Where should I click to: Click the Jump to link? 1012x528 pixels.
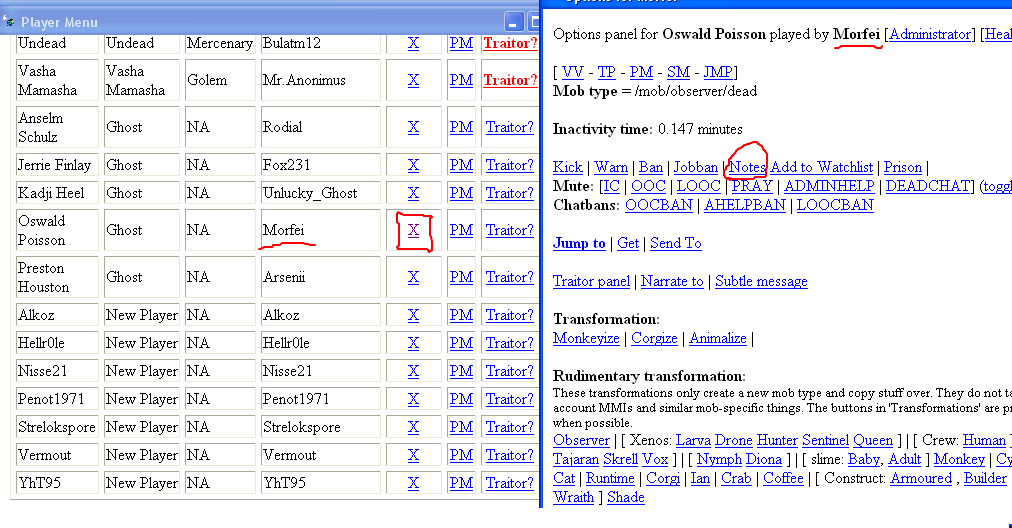579,243
